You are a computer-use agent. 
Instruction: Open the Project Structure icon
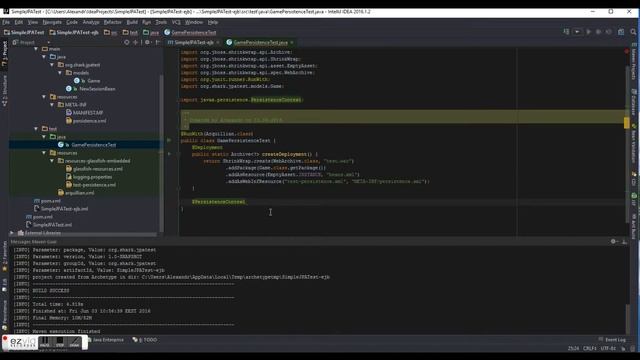pyautogui.click(x=621, y=31)
